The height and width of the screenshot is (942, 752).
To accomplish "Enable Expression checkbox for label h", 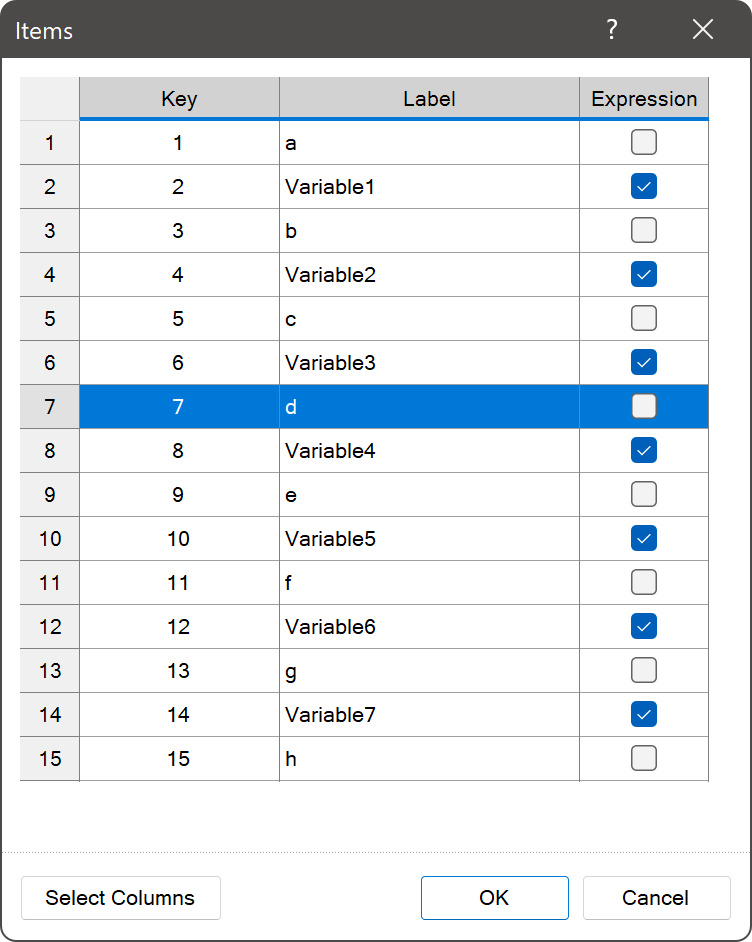I will [x=643, y=758].
